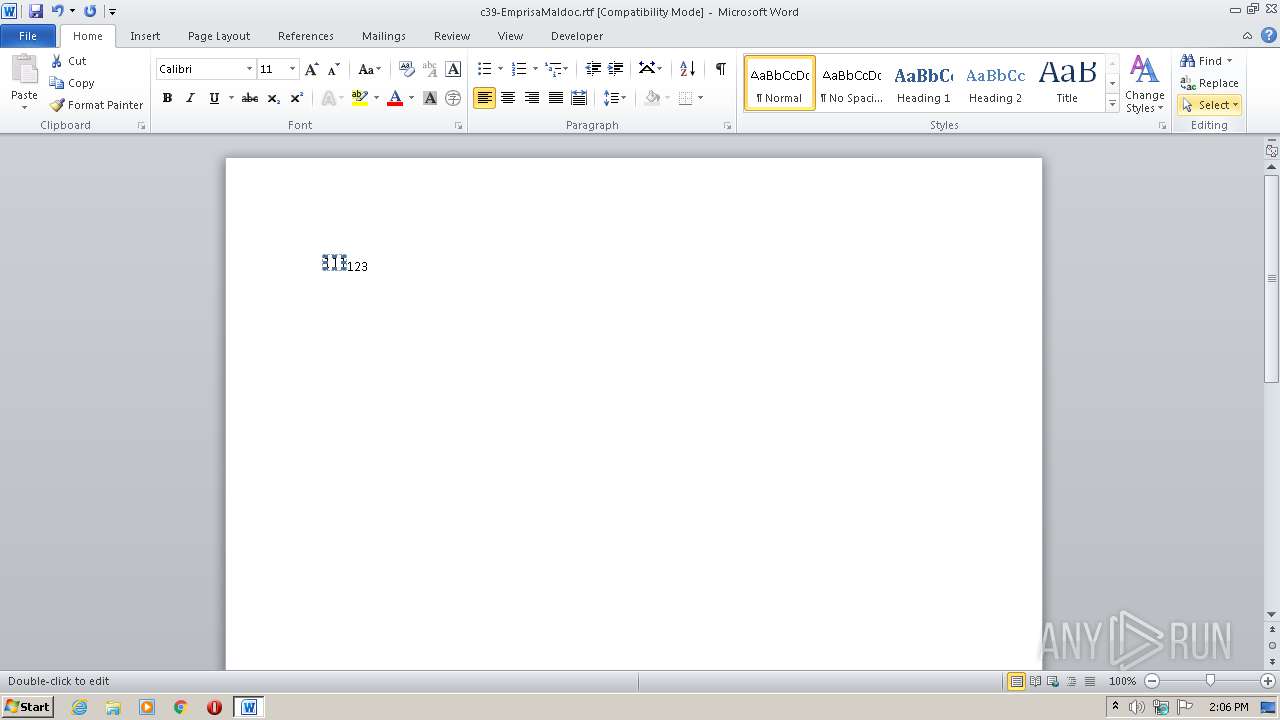Decrease paragraph indent

(593, 69)
